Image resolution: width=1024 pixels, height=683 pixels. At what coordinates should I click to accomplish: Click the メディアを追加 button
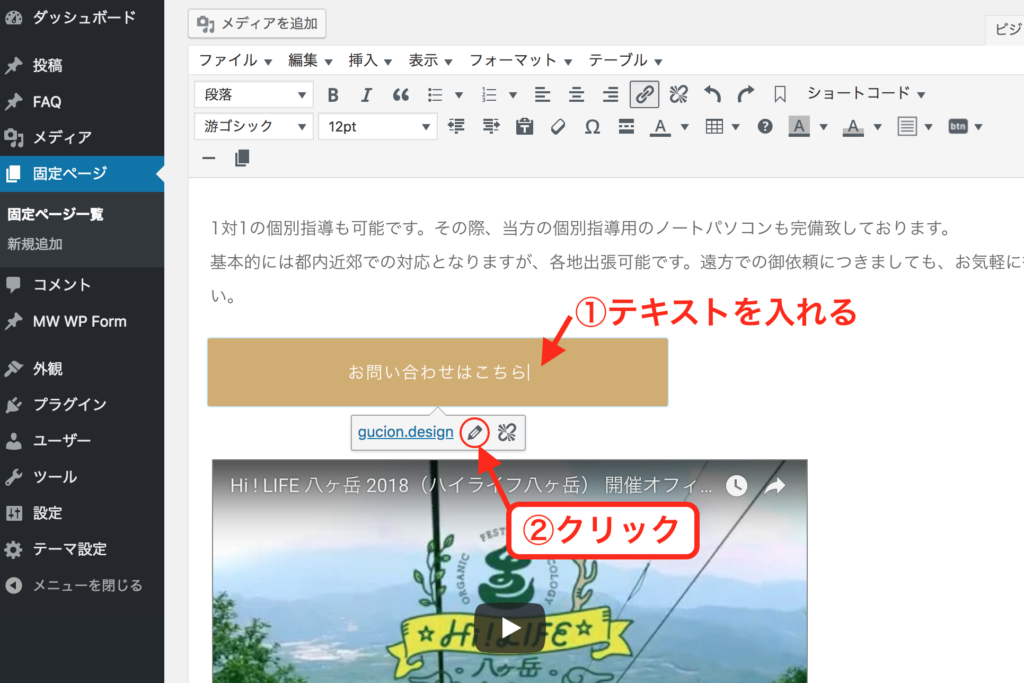tap(257, 24)
